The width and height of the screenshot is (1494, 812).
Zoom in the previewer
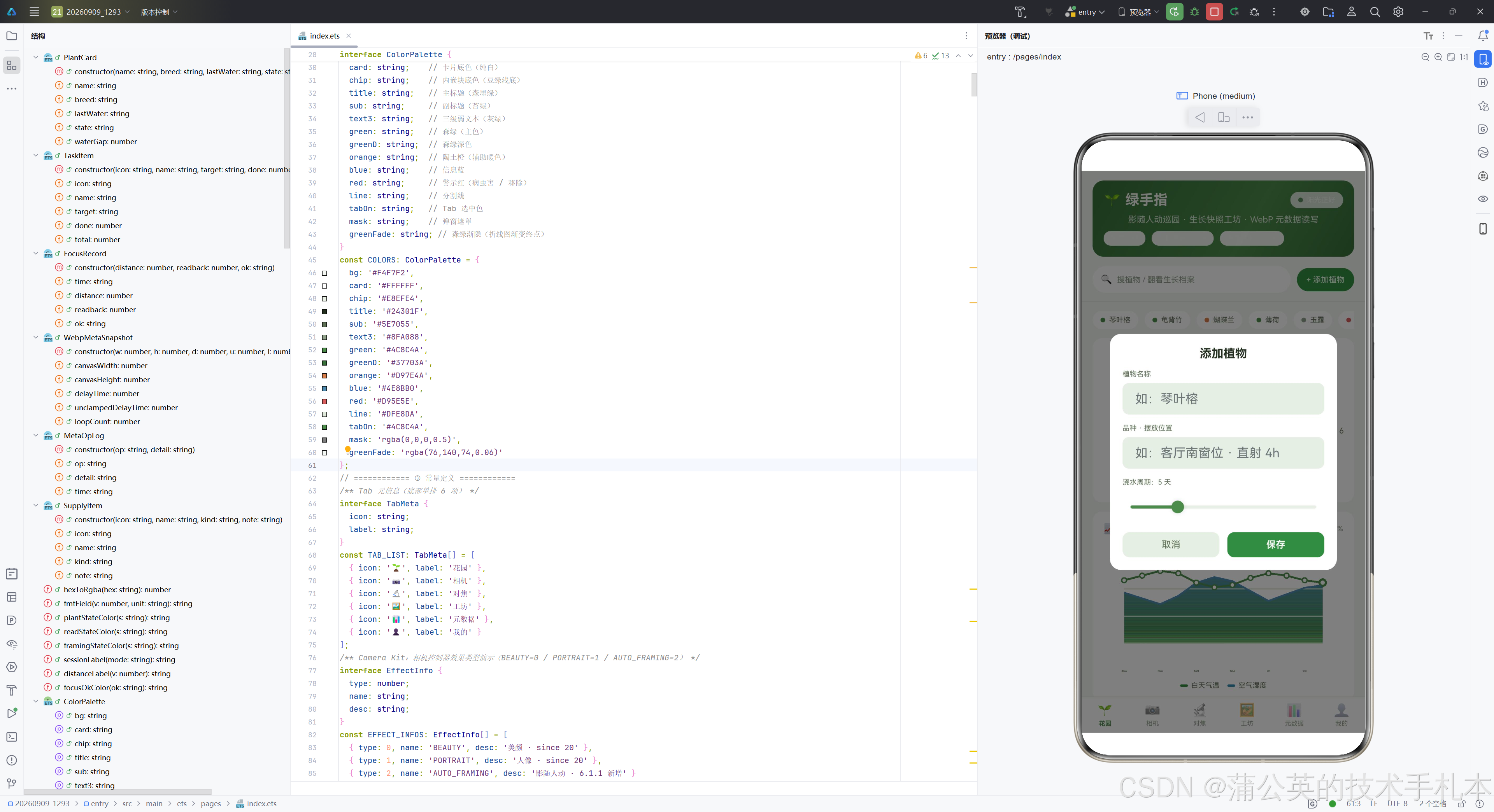[1438, 57]
